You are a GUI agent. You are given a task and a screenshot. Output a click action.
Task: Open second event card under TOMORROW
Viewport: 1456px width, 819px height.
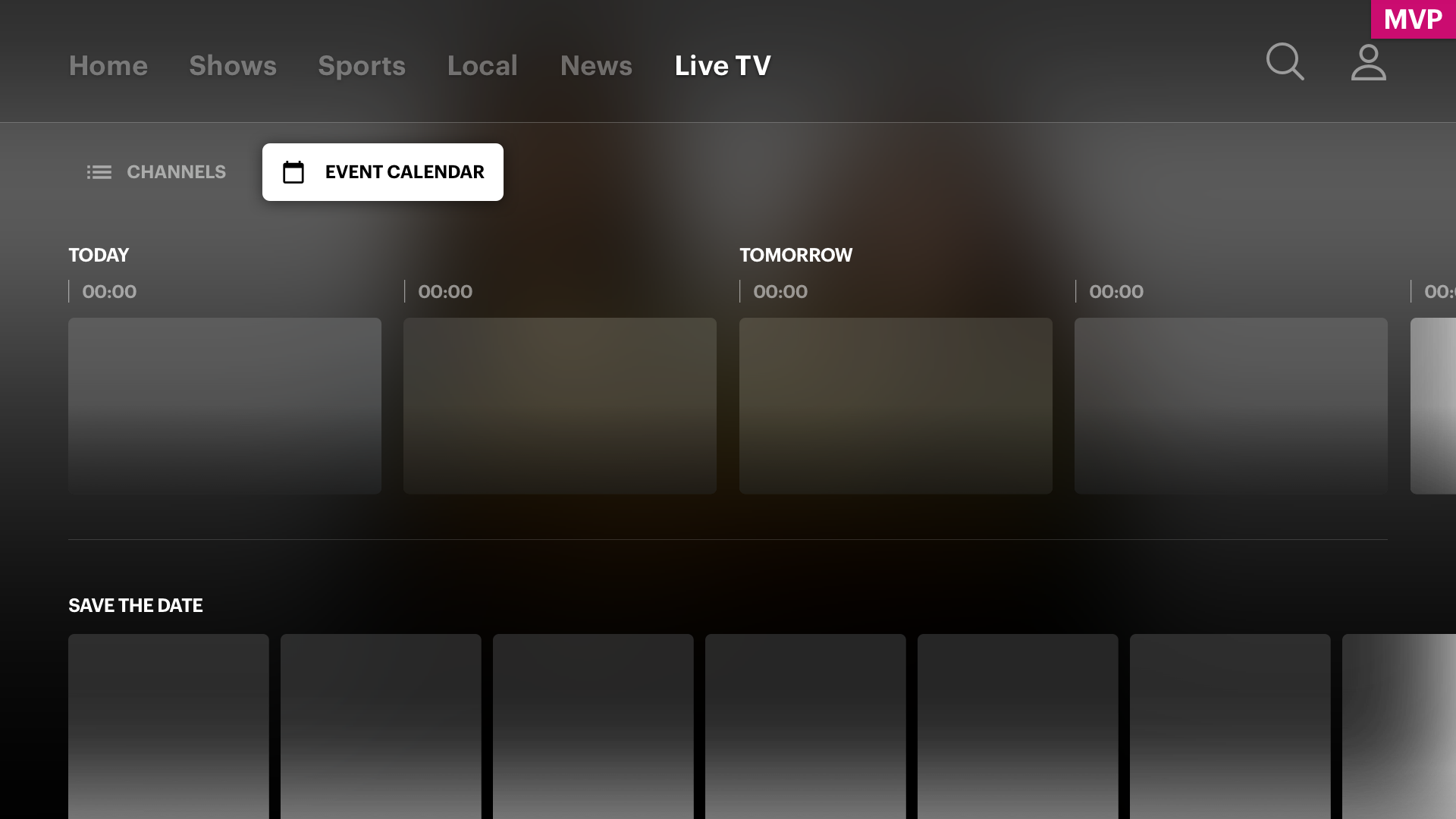coord(1231,406)
